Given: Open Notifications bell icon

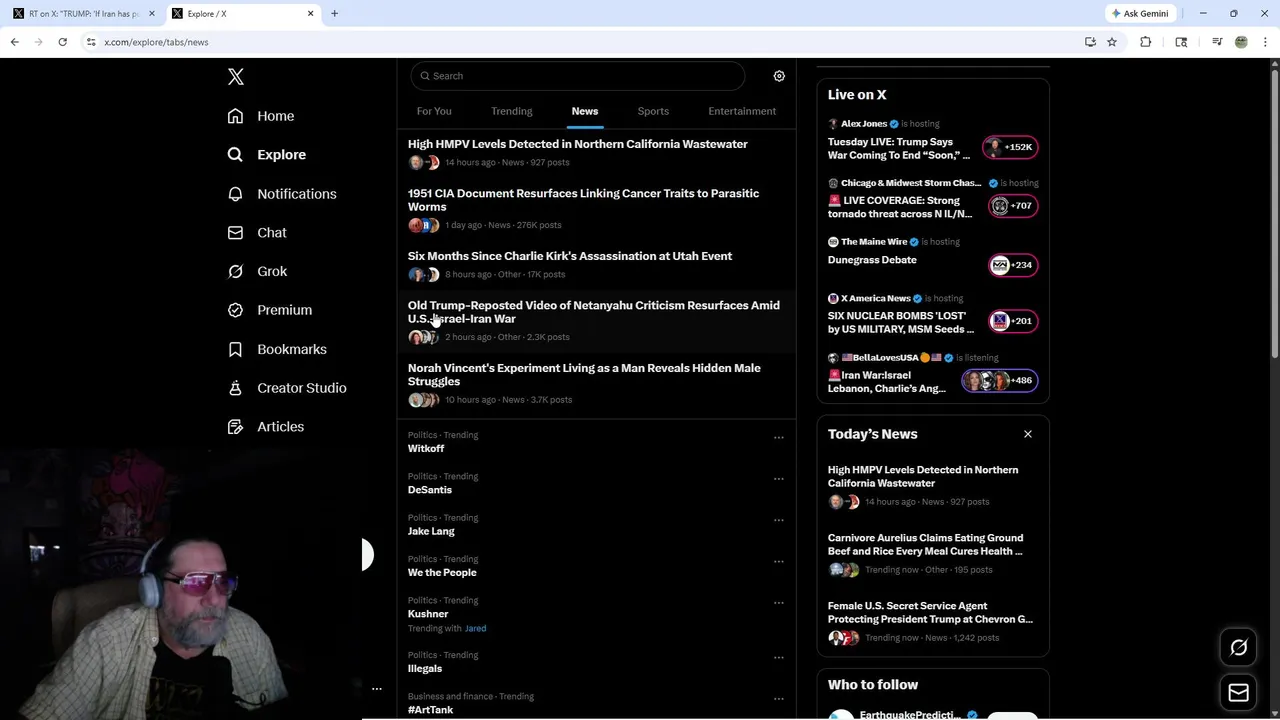Looking at the screenshot, I should pos(235,194).
